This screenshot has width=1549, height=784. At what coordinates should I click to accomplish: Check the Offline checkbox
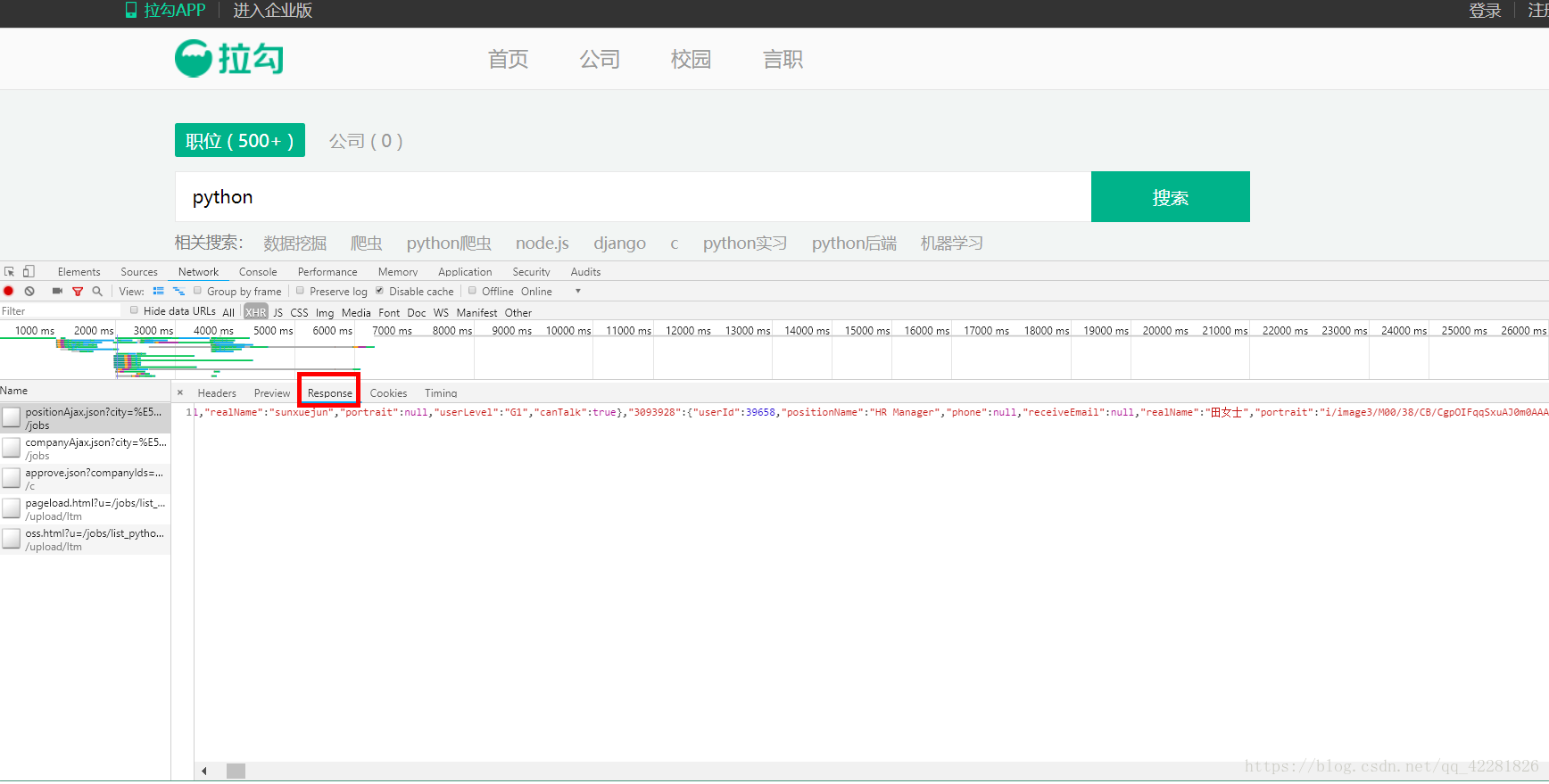[x=473, y=291]
